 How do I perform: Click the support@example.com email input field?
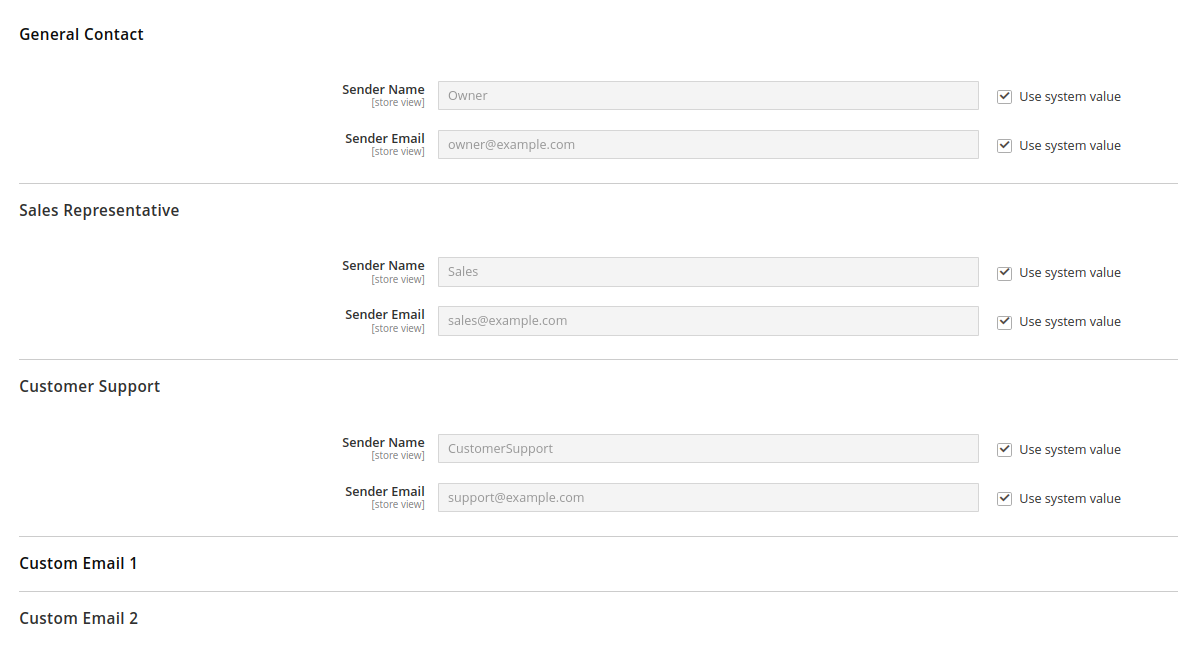[708, 497]
